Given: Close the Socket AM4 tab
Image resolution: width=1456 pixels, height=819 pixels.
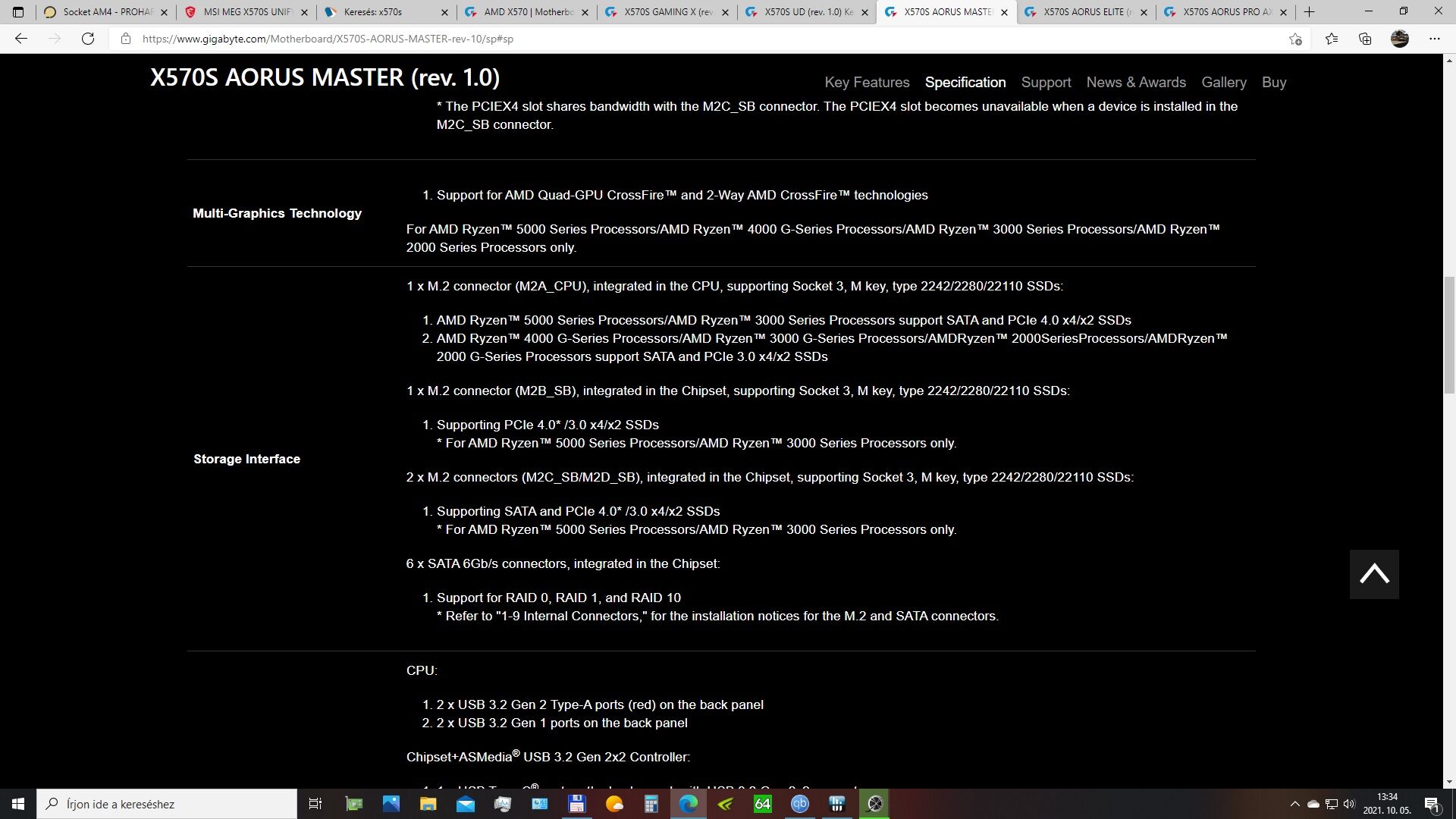Looking at the screenshot, I should coord(164,12).
